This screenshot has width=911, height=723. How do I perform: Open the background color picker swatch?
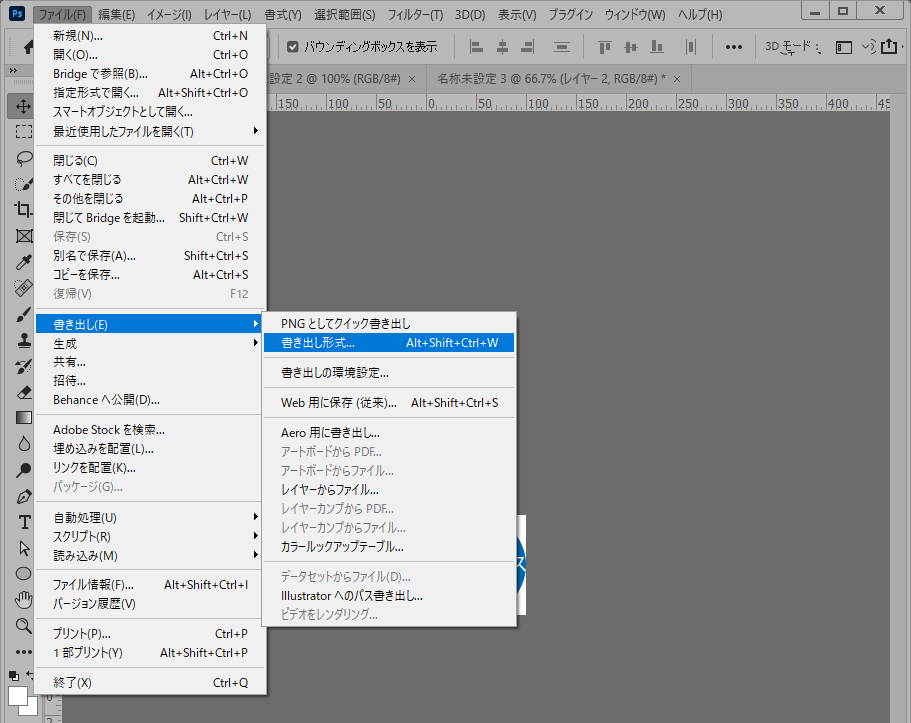[33, 708]
